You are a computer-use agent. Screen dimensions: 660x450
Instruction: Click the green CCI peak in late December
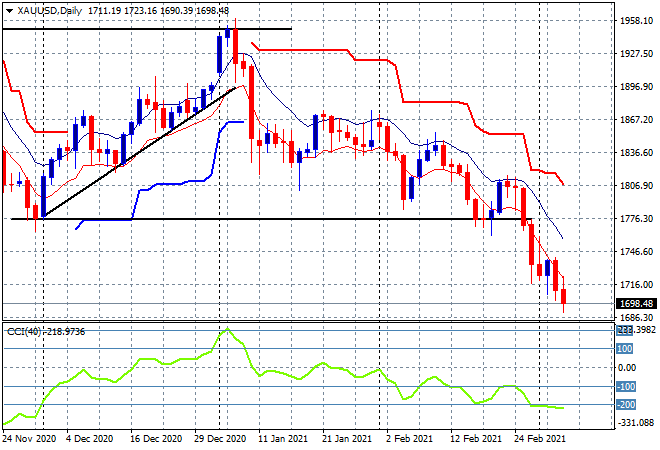coord(227,328)
